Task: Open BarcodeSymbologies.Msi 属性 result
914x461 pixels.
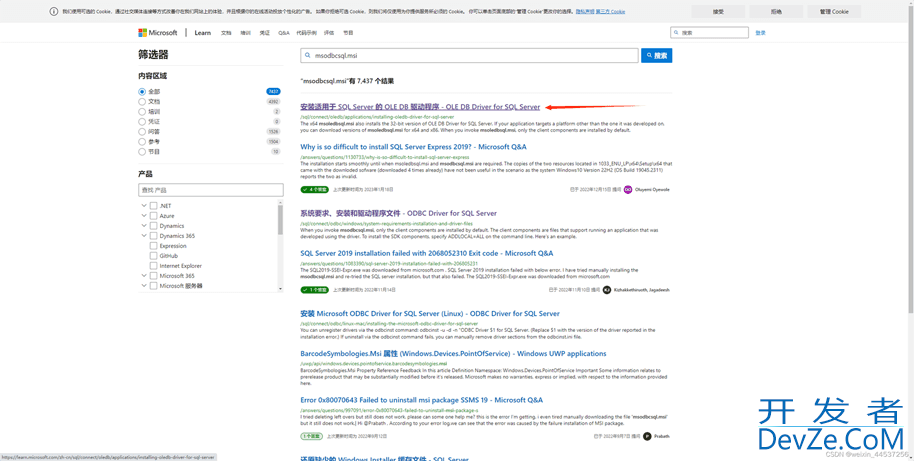Action: (453, 354)
